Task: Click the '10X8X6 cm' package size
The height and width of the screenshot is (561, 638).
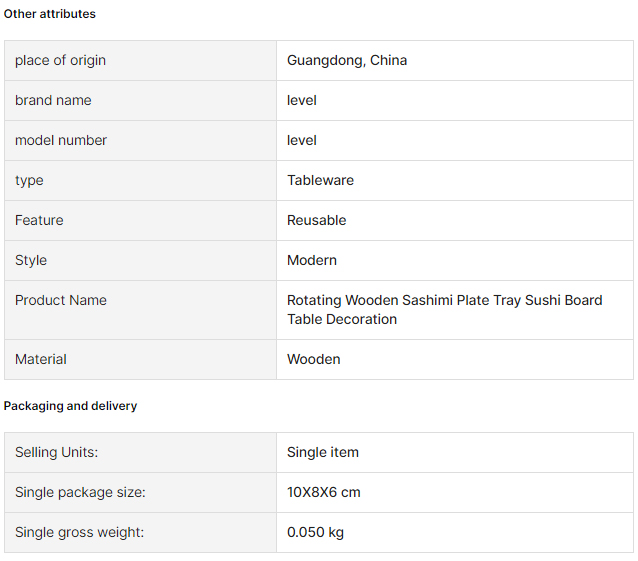Action: coord(323,492)
